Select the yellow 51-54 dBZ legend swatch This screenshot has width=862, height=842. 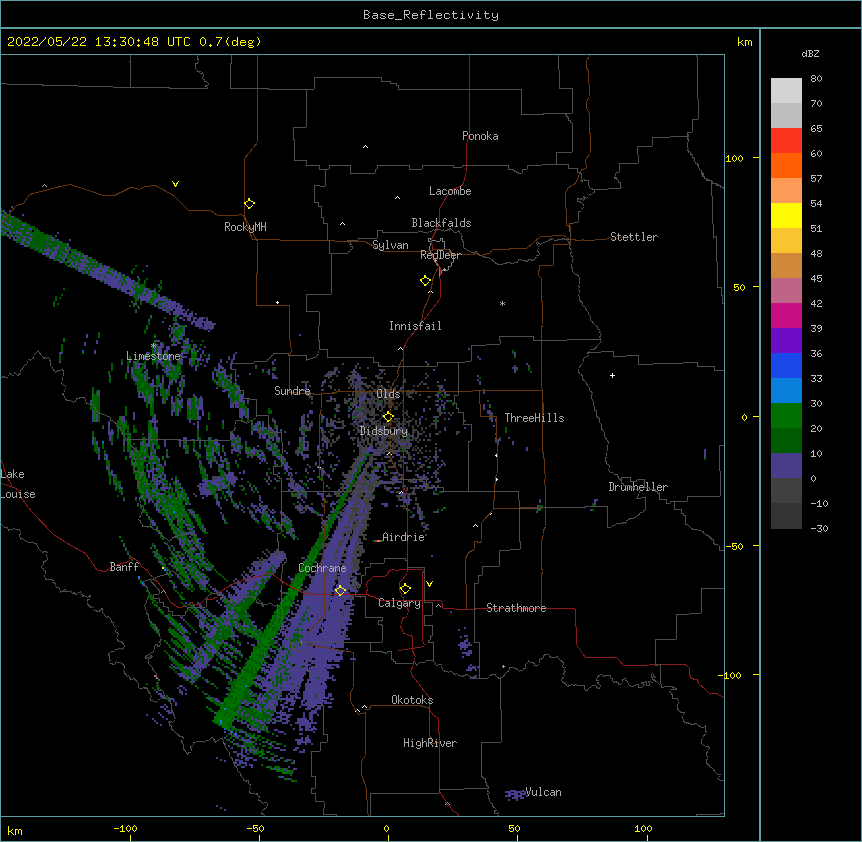tap(786, 215)
